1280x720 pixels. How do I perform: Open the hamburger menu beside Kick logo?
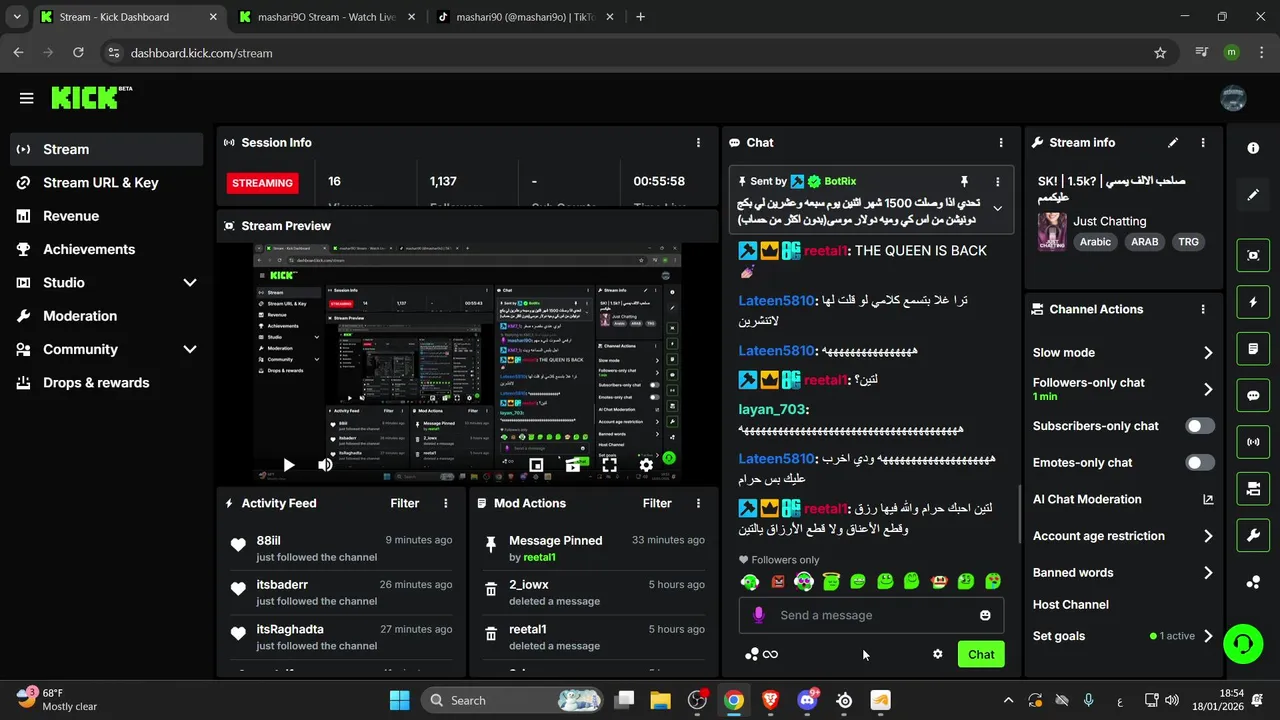click(26, 98)
